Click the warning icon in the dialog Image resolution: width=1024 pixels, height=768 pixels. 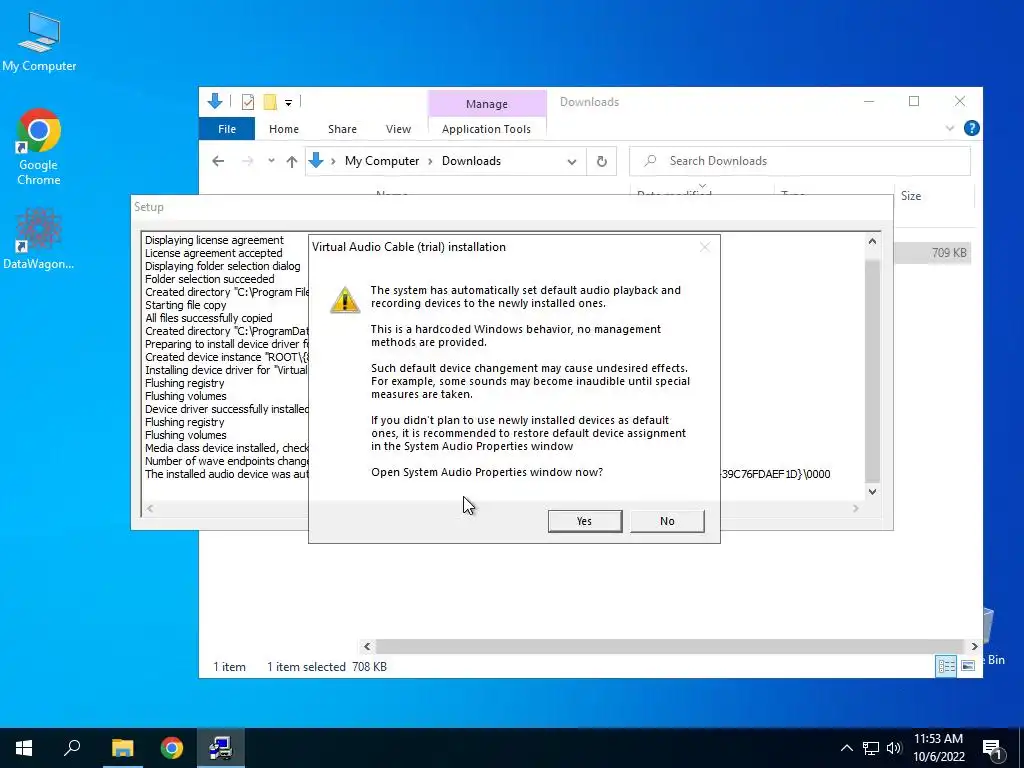pos(345,300)
